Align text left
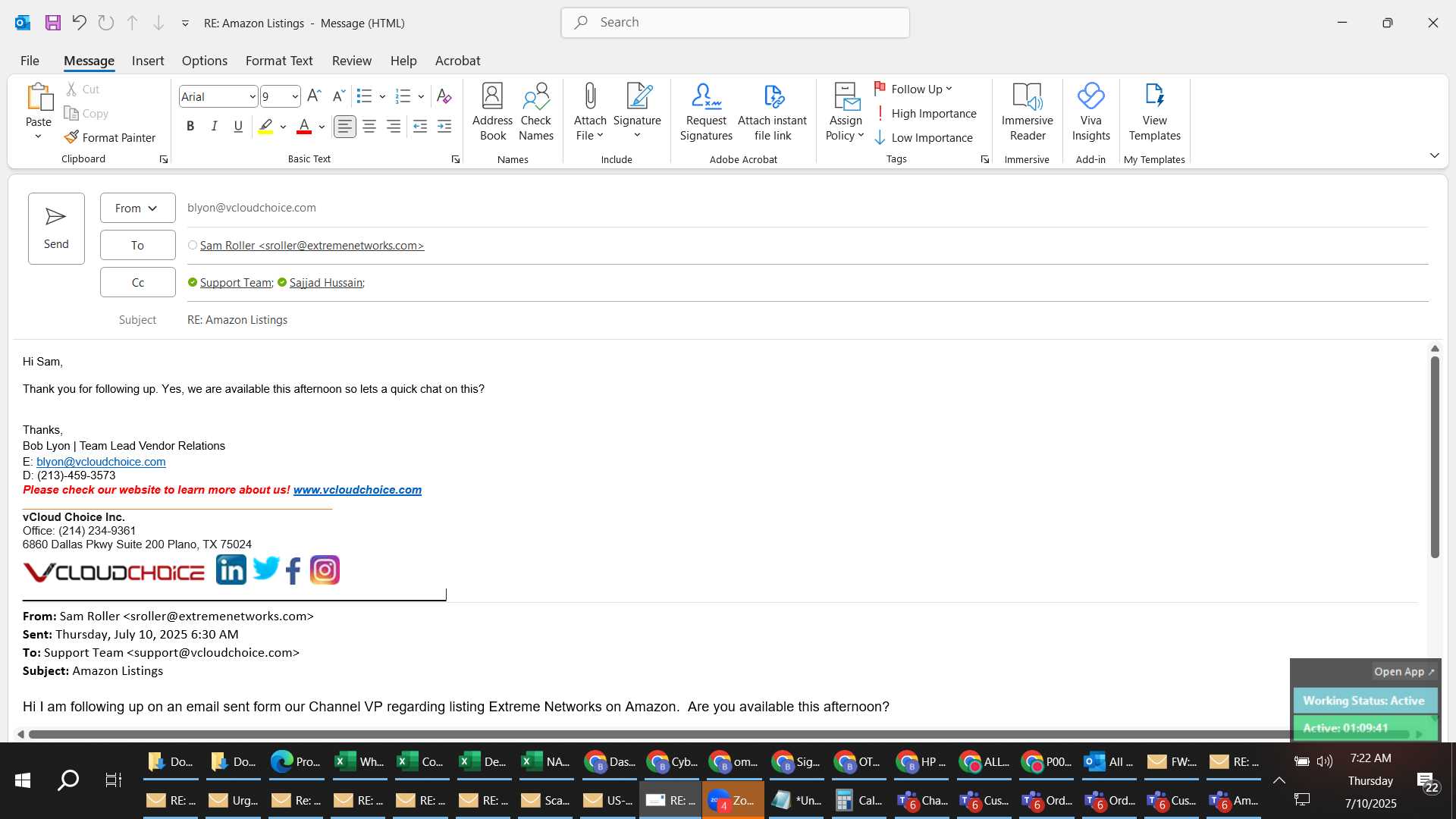The width and height of the screenshot is (1456, 819). (345, 127)
